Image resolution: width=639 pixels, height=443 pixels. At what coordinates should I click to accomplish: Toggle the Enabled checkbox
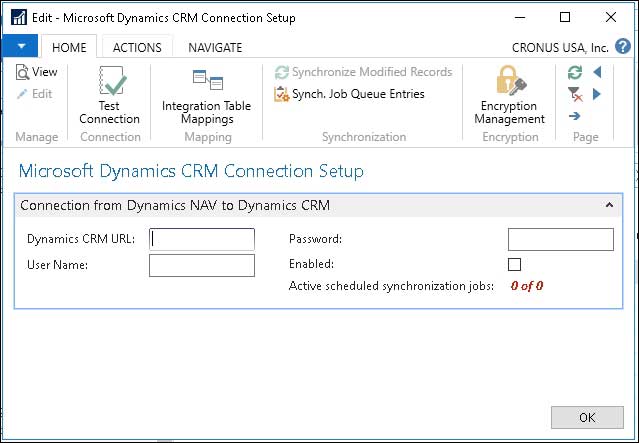(514, 264)
